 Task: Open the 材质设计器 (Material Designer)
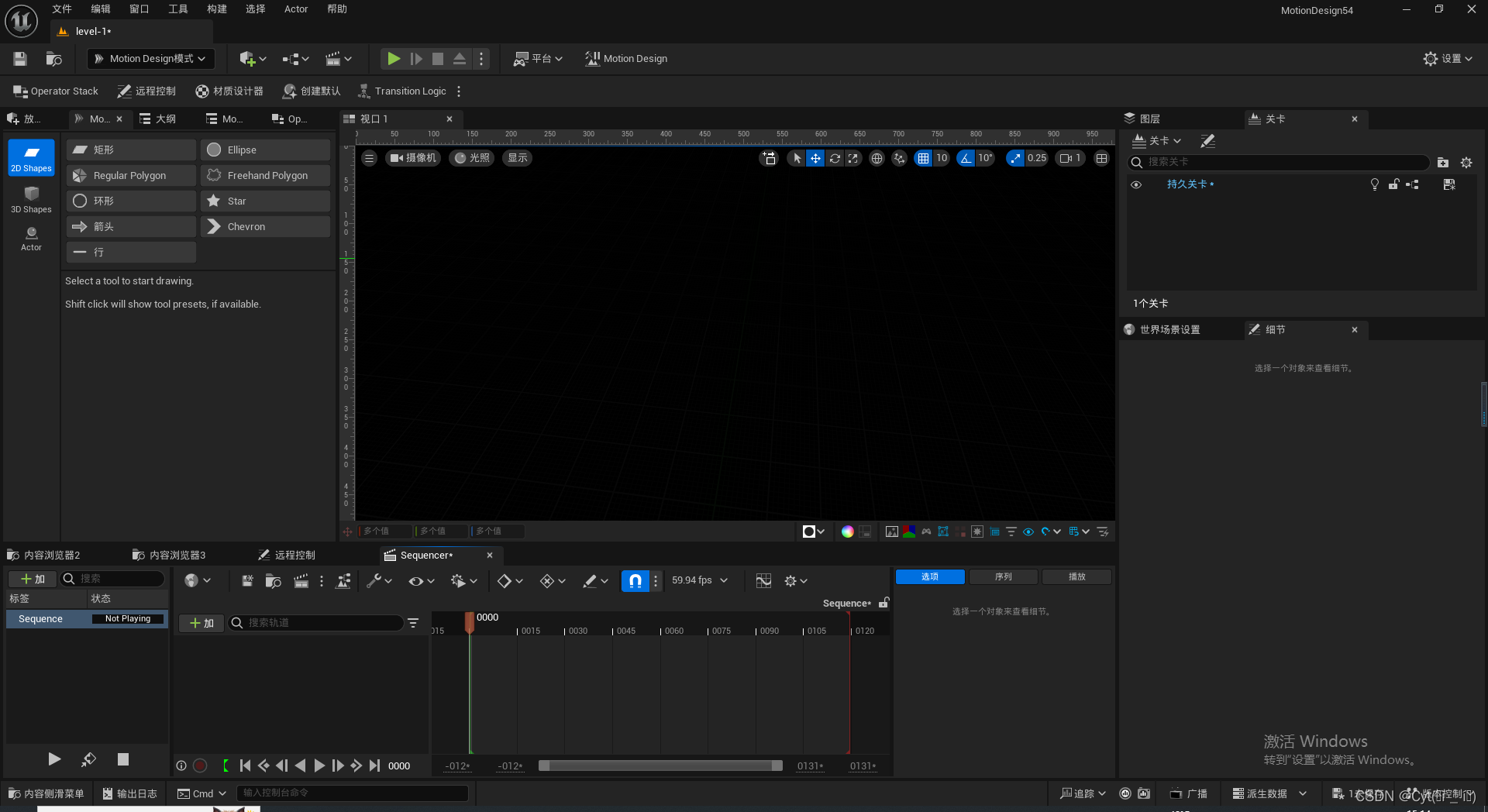click(229, 91)
